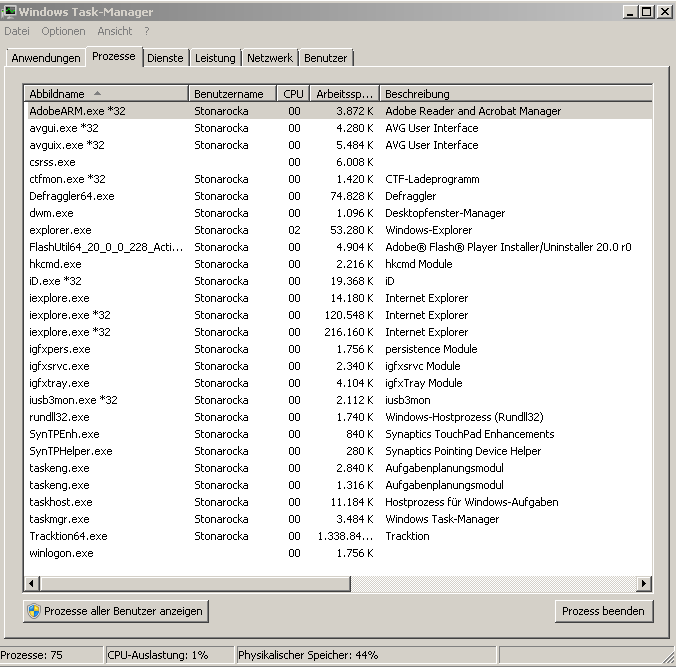Sort by Arbeitssp... memory column header

pos(344,94)
